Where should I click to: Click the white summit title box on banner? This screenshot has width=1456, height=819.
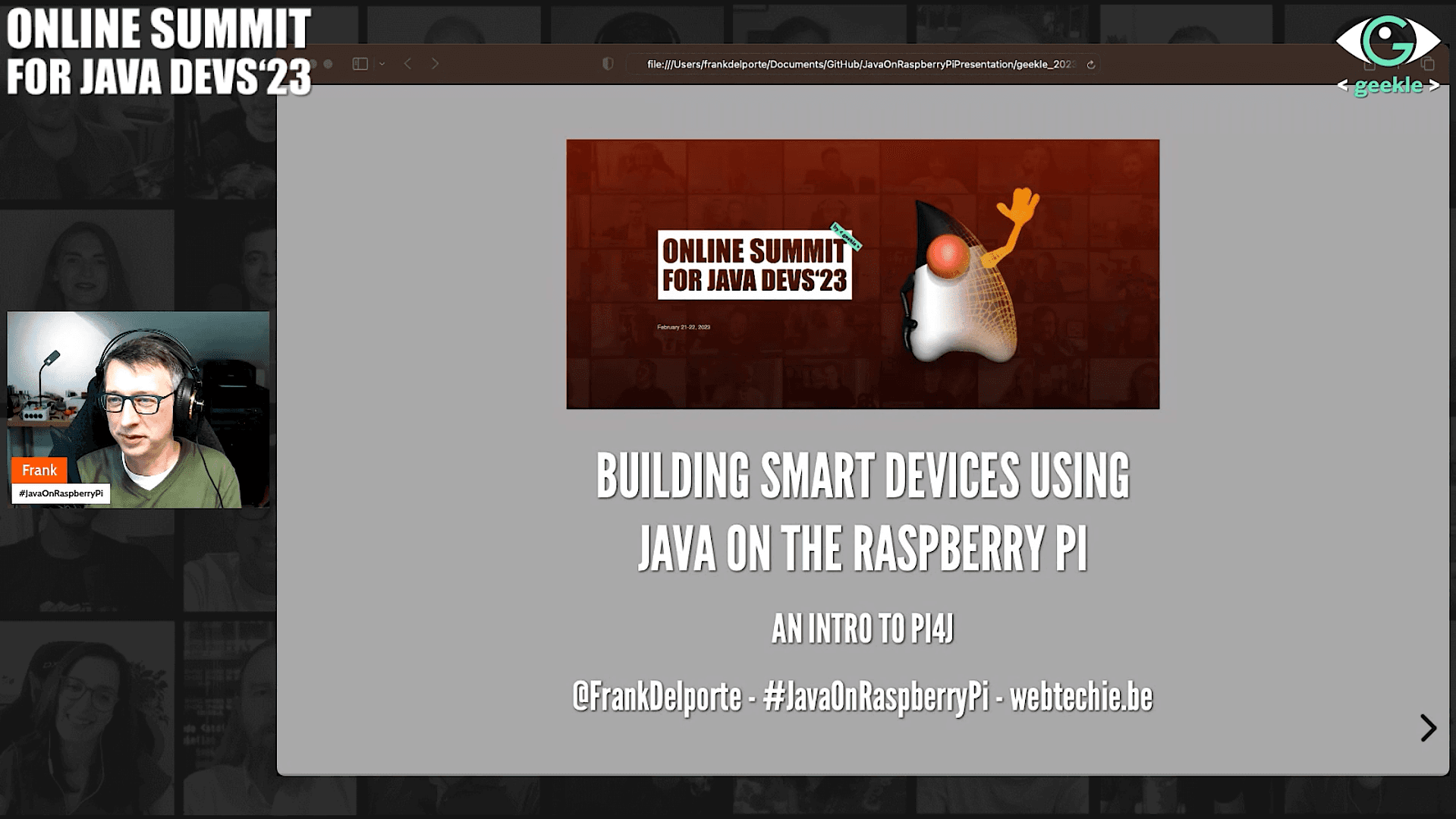[x=755, y=265]
